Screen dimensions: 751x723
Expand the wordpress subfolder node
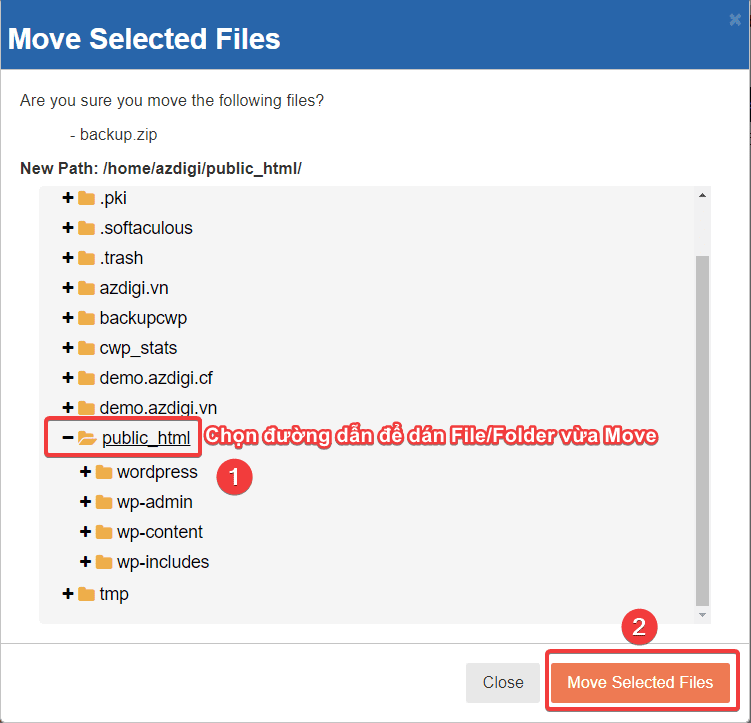(x=85, y=472)
